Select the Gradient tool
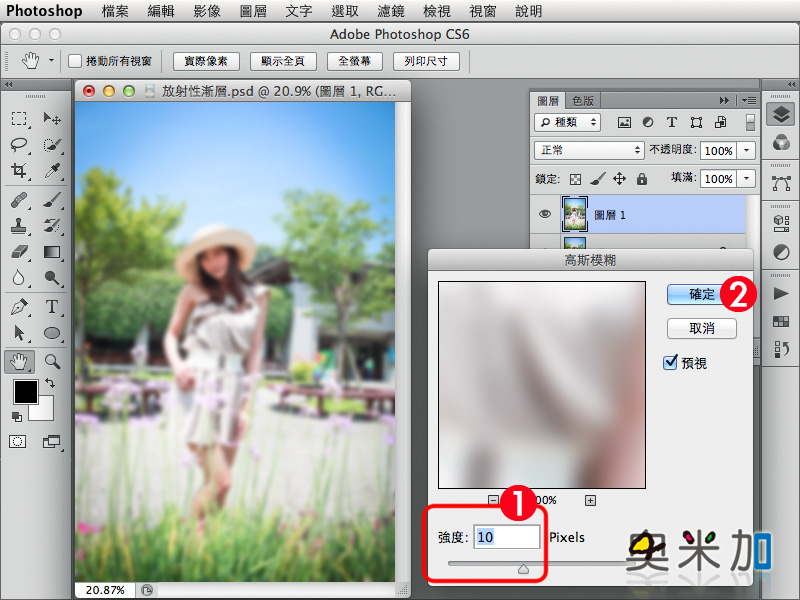Image resolution: width=800 pixels, height=600 pixels. (52, 252)
